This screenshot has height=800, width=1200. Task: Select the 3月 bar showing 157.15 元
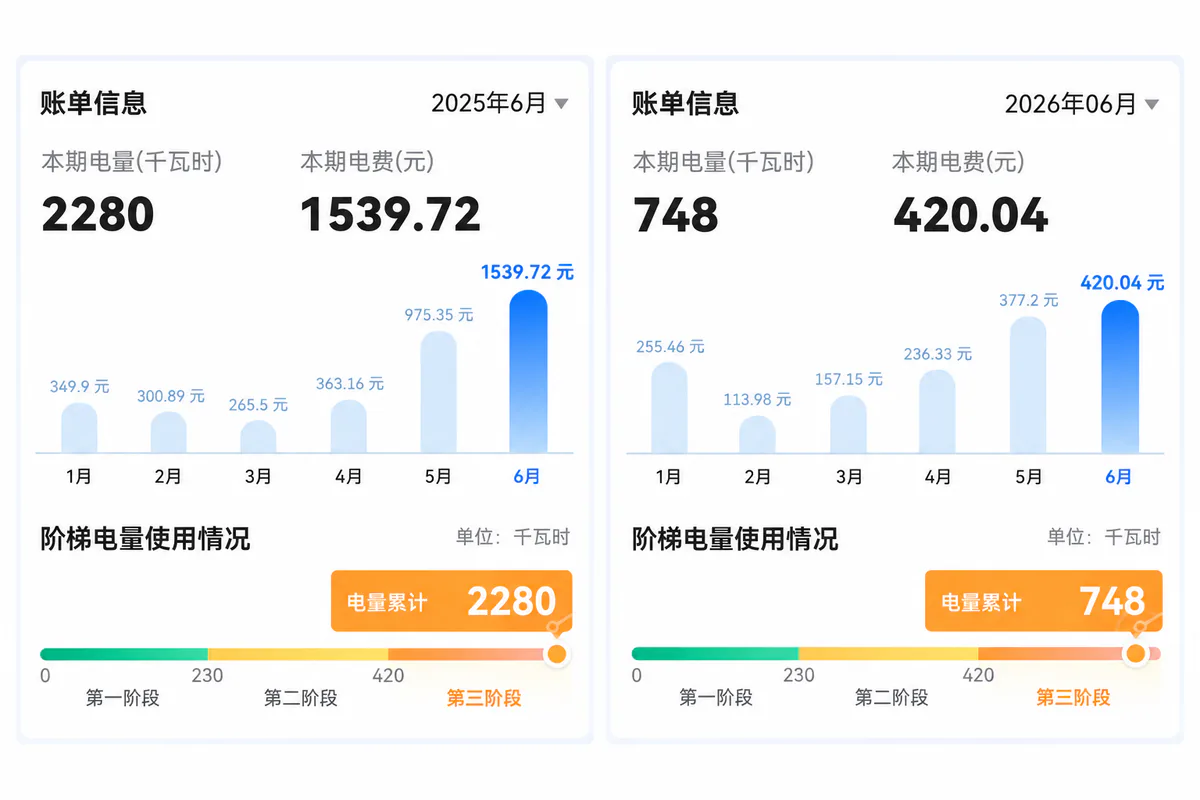coord(848,424)
